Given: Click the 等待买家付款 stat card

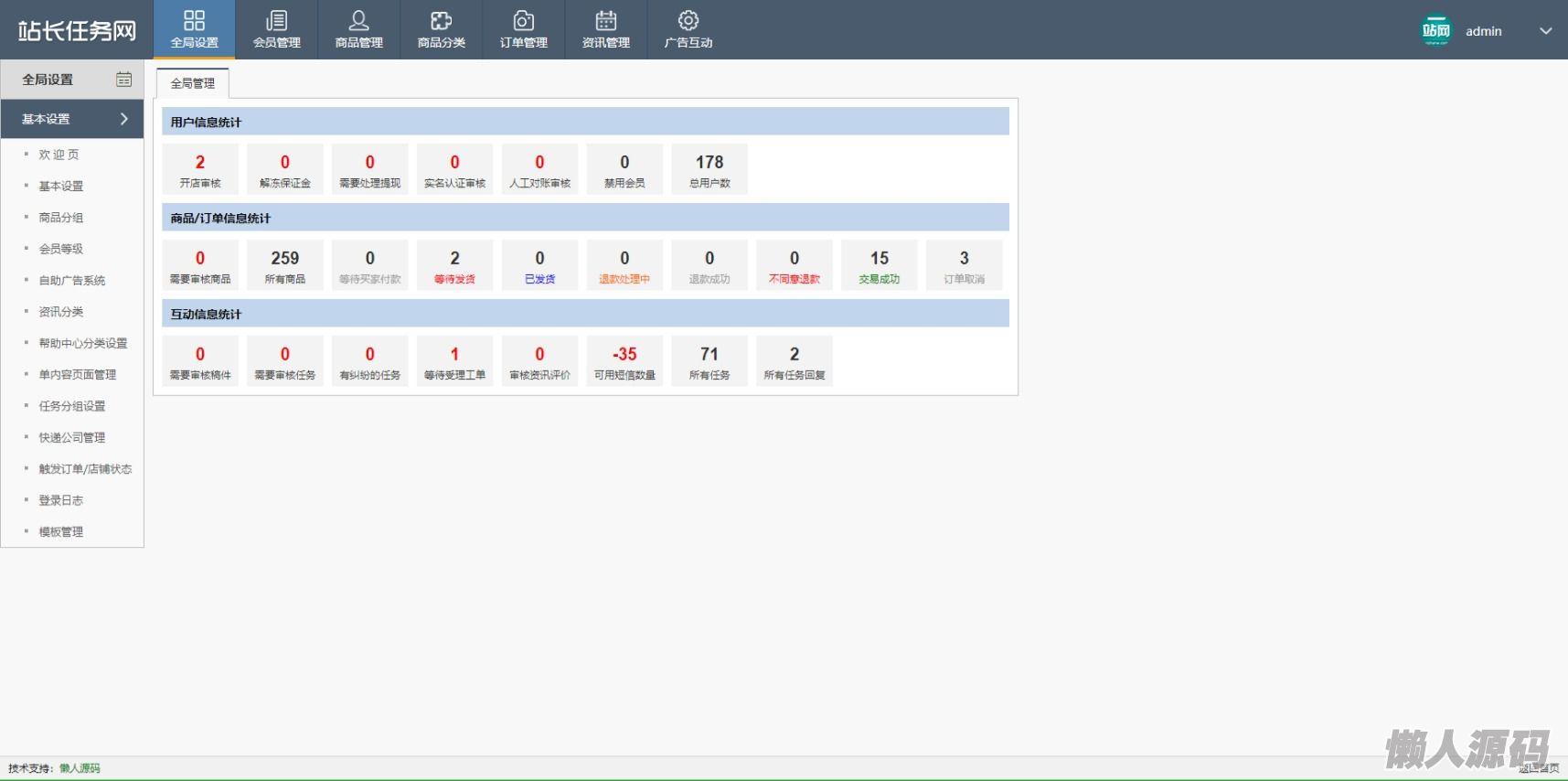Looking at the screenshot, I should click(x=370, y=265).
